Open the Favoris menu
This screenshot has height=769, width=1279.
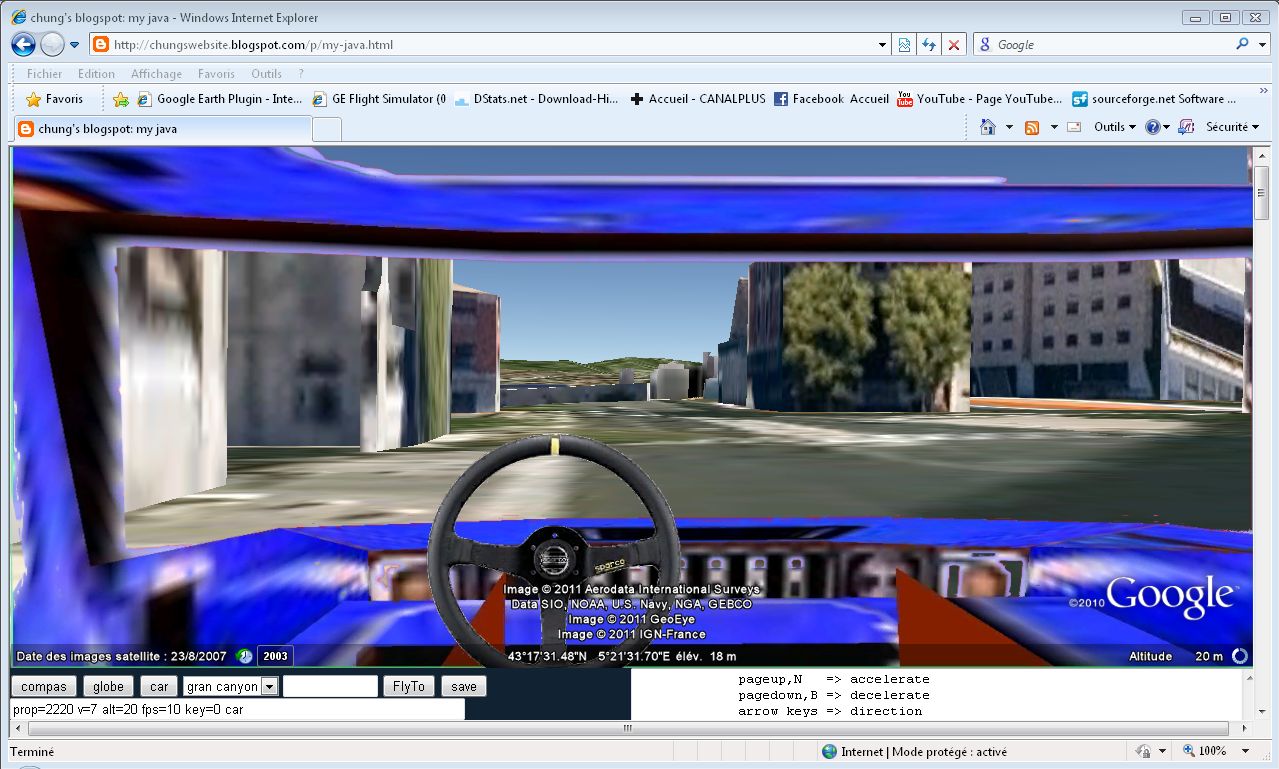click(216, 74)
